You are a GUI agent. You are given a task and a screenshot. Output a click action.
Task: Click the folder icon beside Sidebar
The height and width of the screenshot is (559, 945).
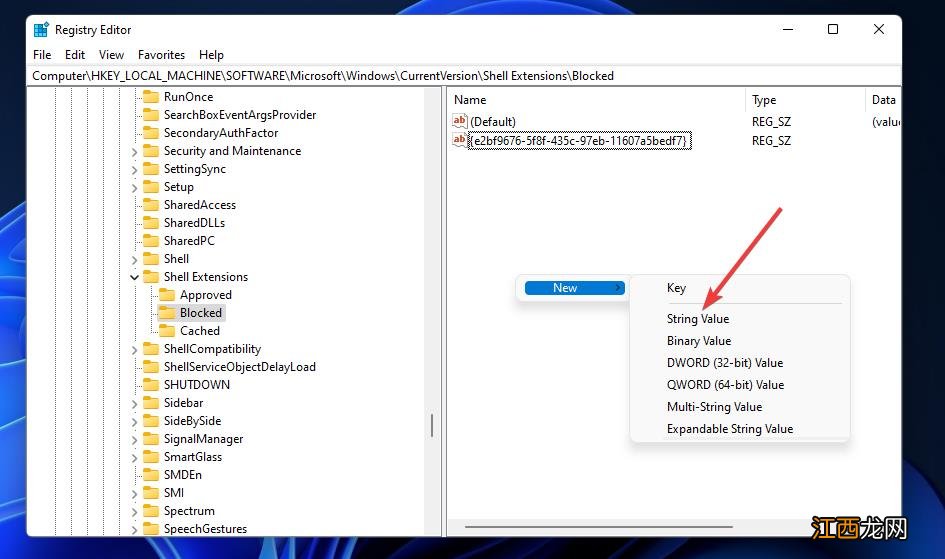pyautogui.click(x=151, y=403)
